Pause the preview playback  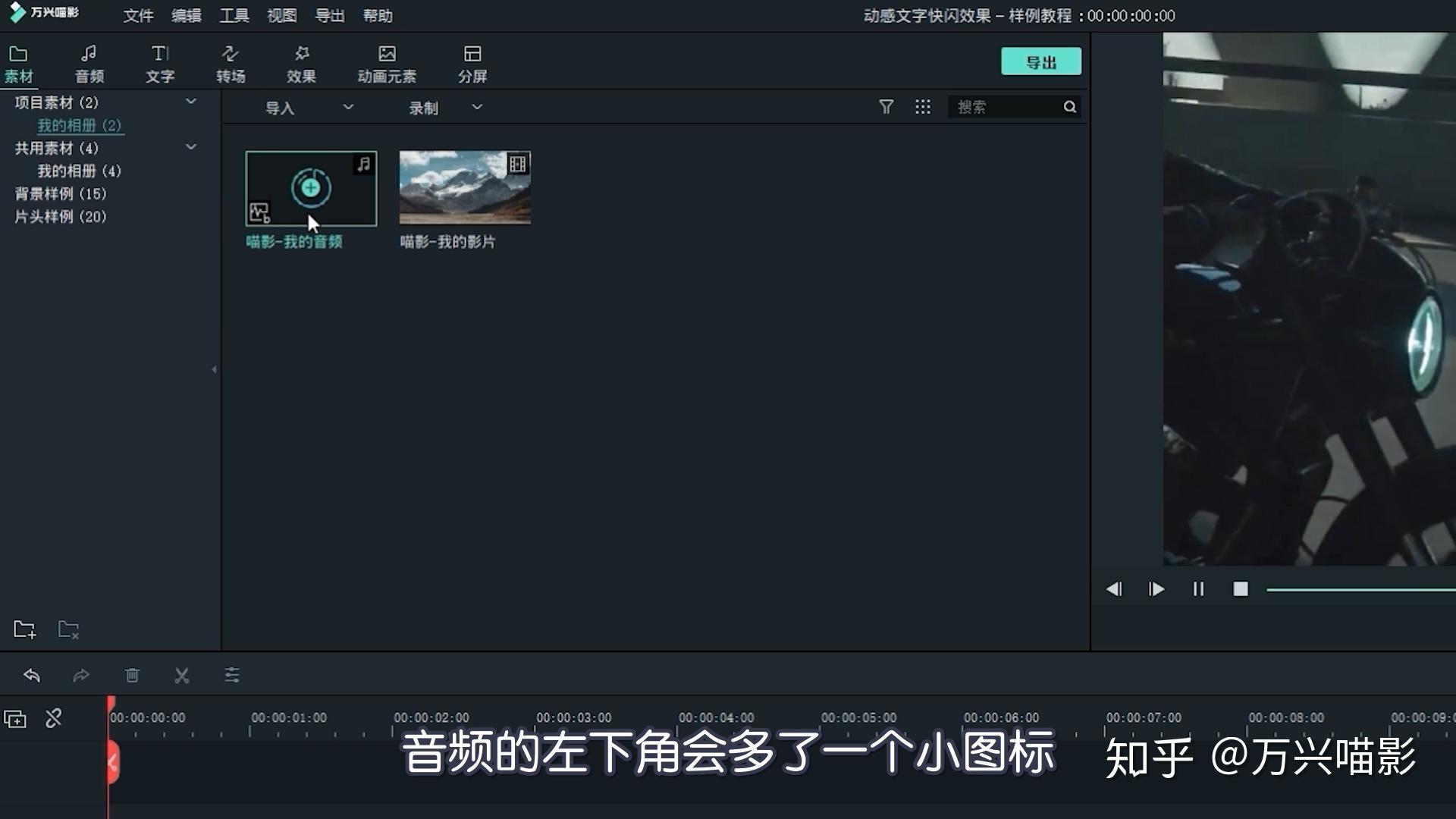point(1198,589)
